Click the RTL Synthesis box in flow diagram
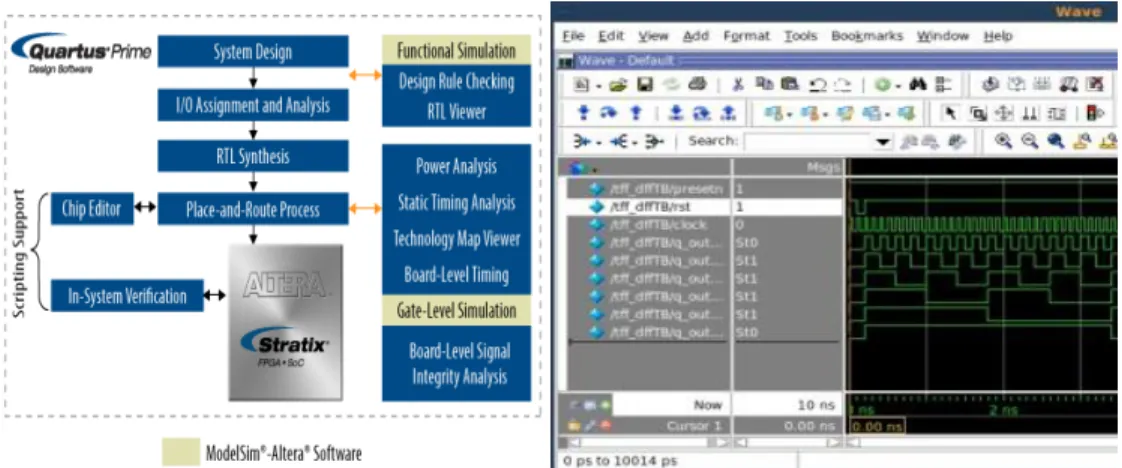This screenshot has width=1122, height=468. click(x=253, y=155)
